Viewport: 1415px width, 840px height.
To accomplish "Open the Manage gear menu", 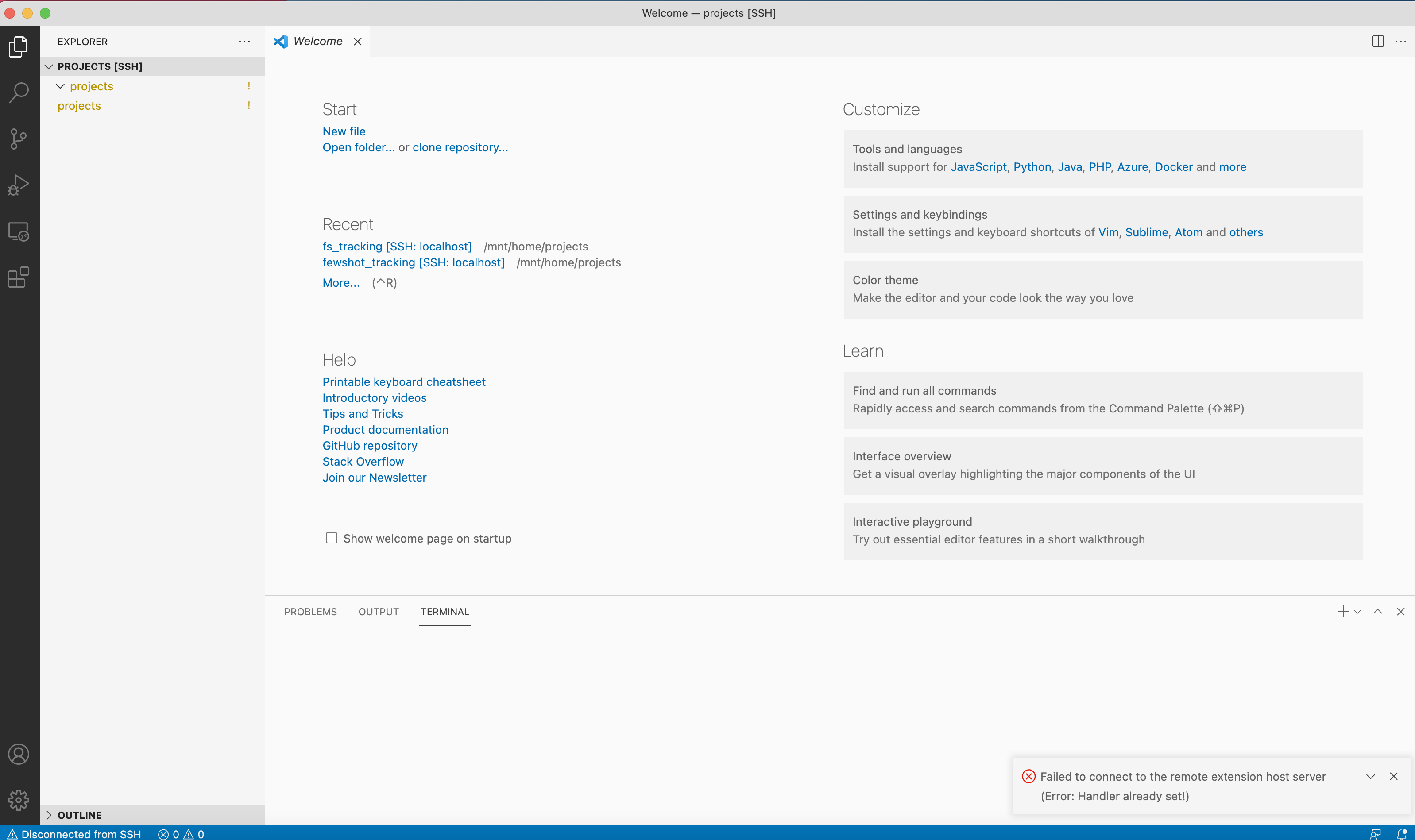I will pyautogui.click(x=19, y=800).
